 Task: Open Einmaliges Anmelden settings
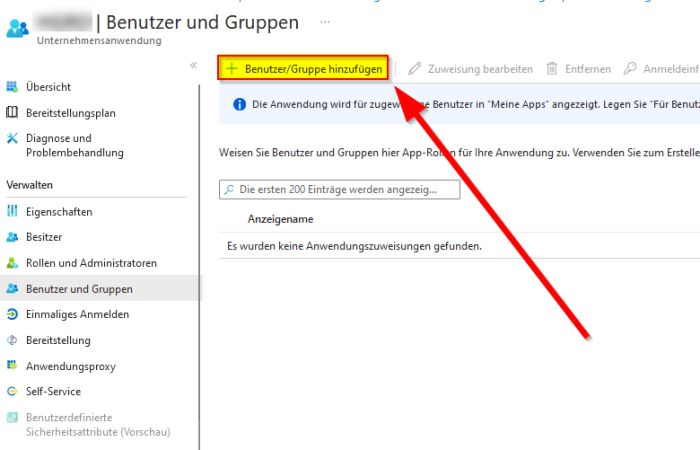coord(78,315)
